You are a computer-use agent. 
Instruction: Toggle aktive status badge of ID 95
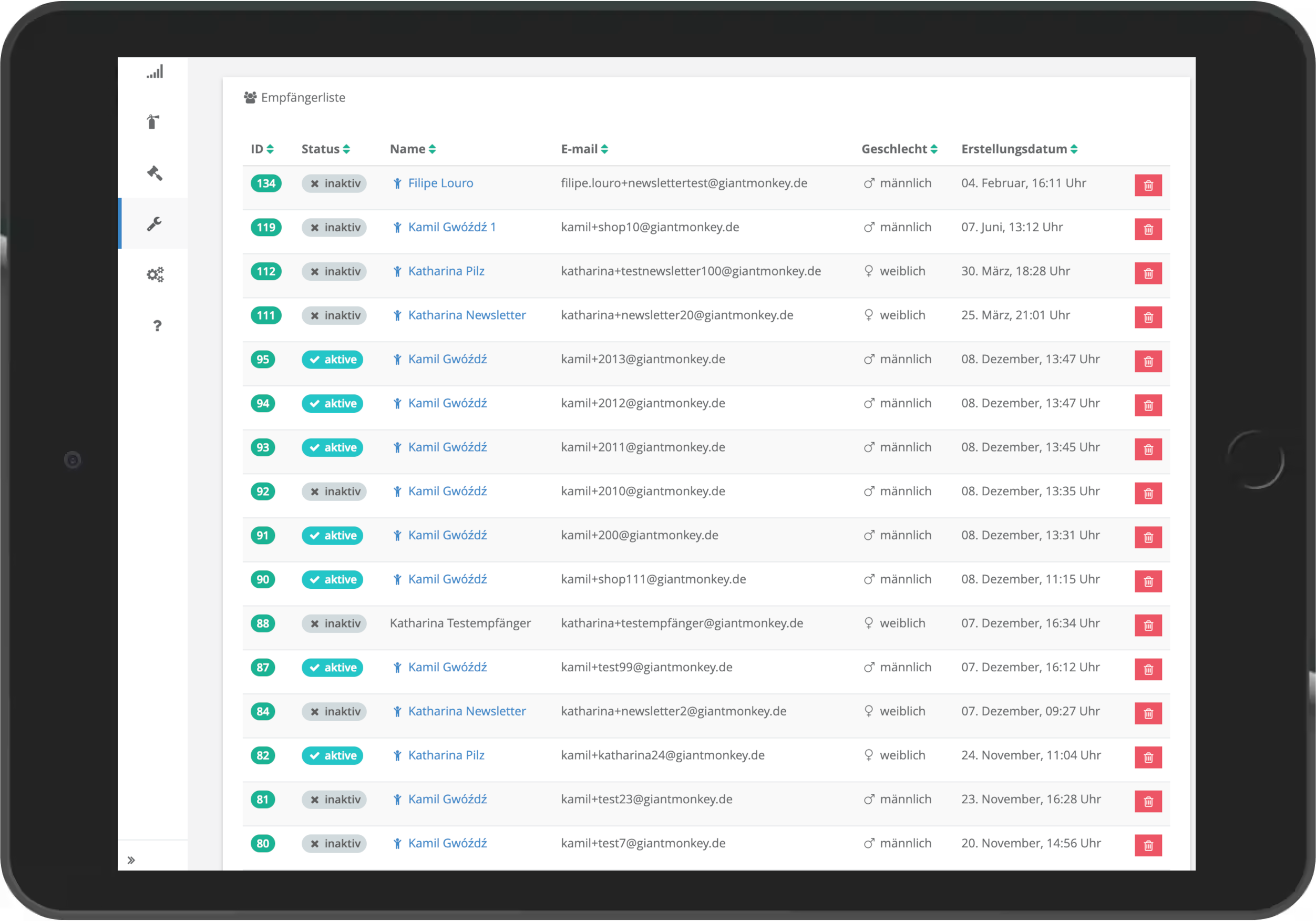pos(333,360)
